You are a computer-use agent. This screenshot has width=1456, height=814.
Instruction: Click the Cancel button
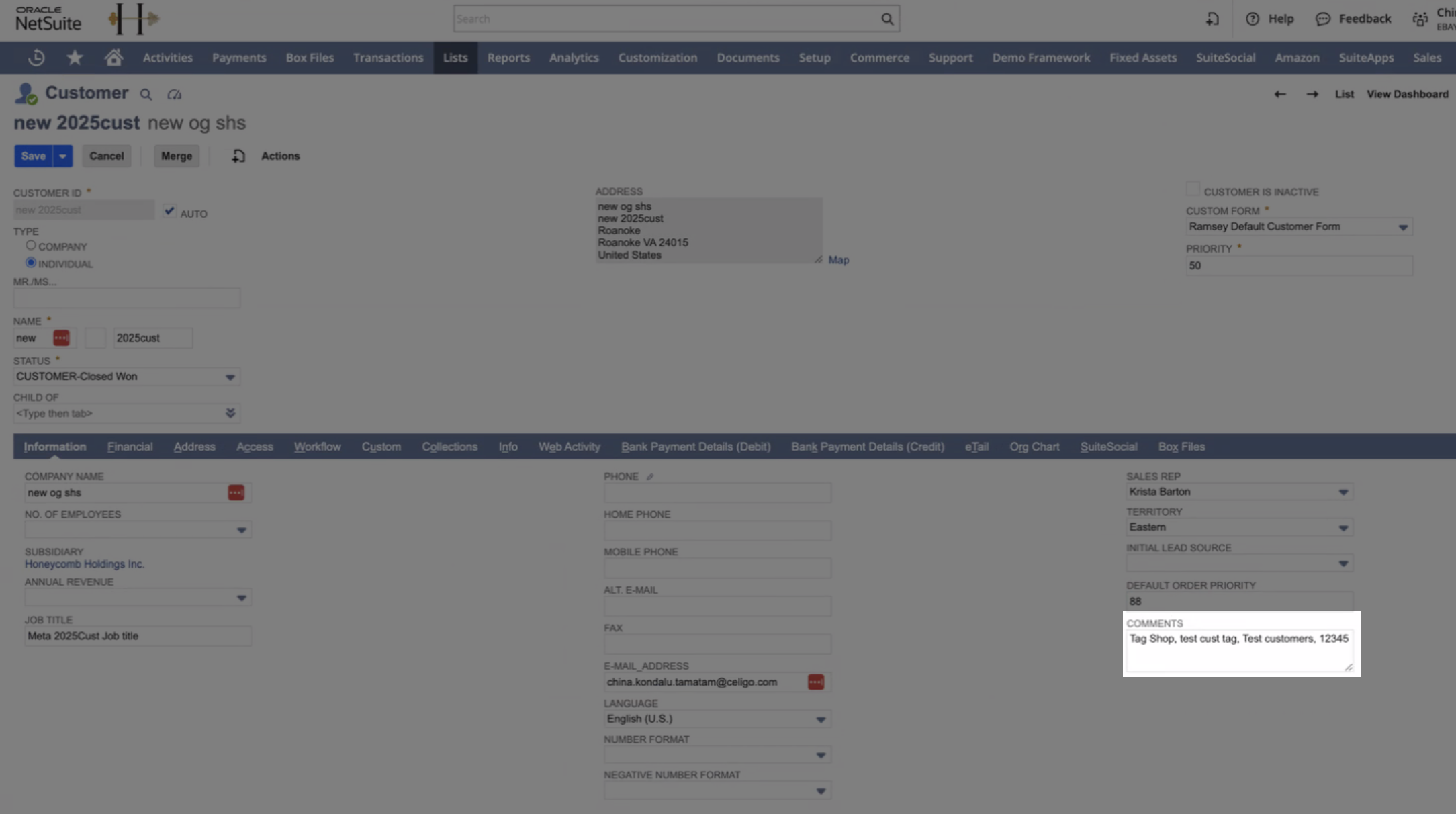[107, 156]
